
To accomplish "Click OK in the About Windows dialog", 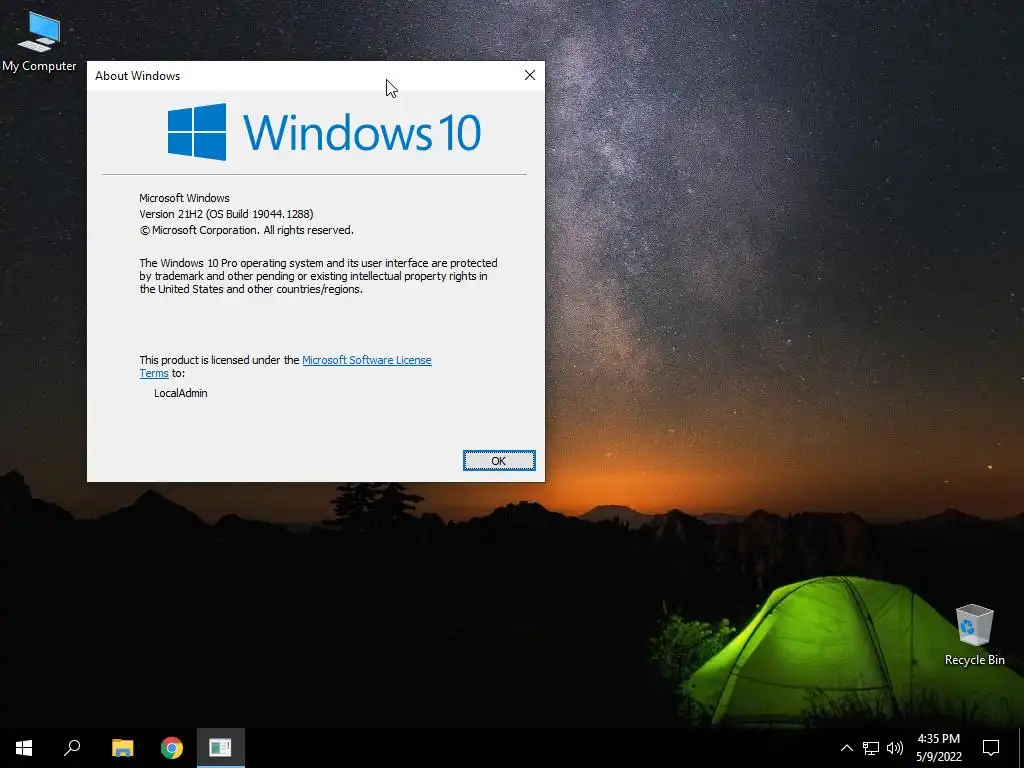I will [499, 460].
